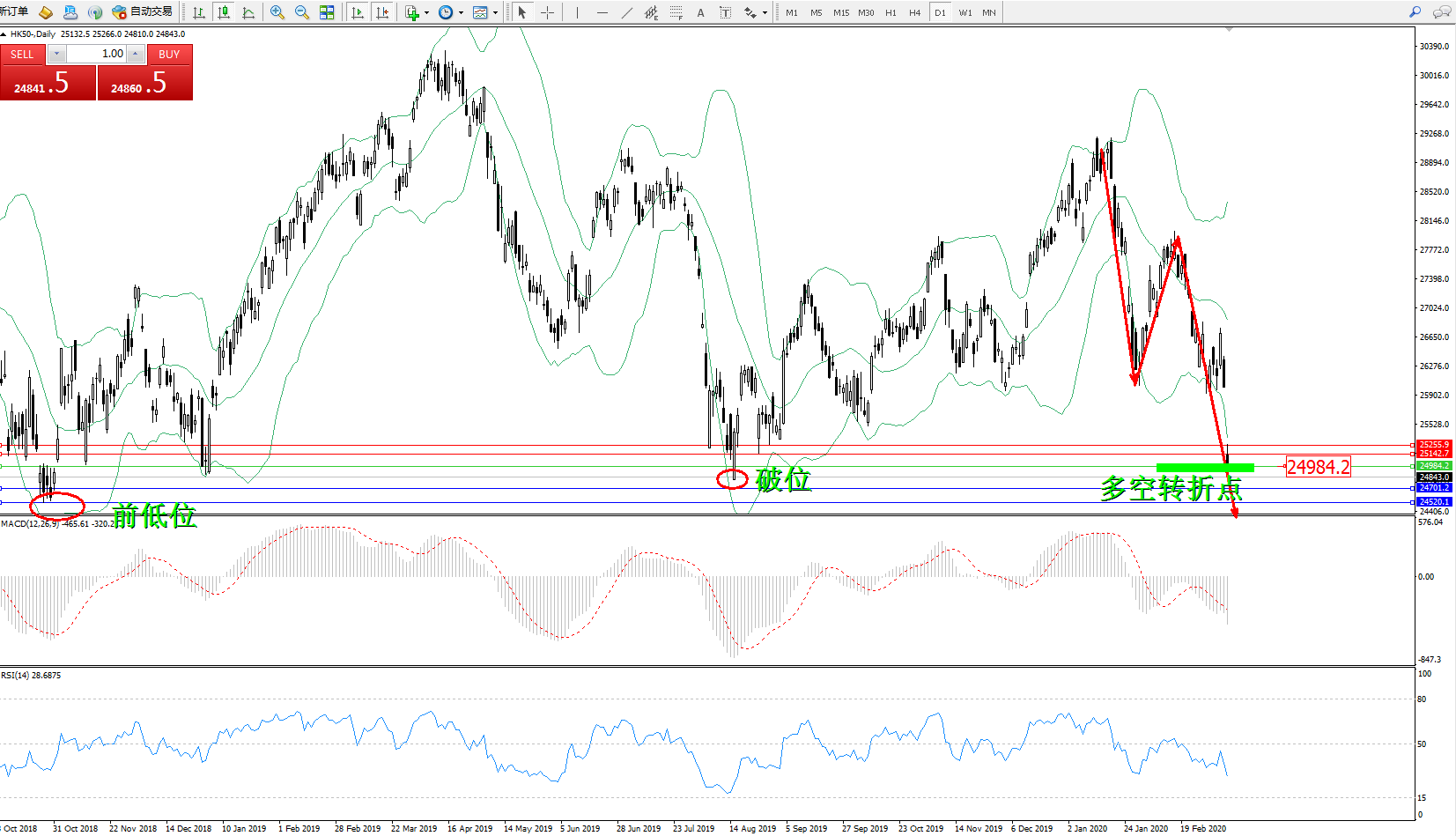The image size is (1456, 836).
Task: Toggle the chart auto scroll button
Action: 358,12
